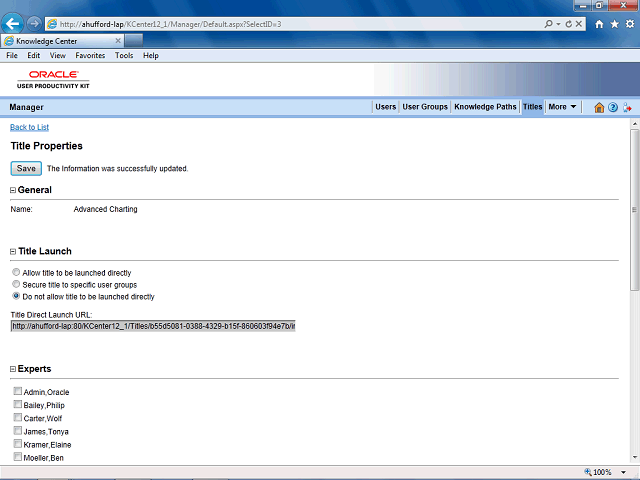Click the zoom magnifier icon in status bar
Image resolution: width=640 pixels, height=480 pixels.
pyautogui.click(x=588, y=472)
